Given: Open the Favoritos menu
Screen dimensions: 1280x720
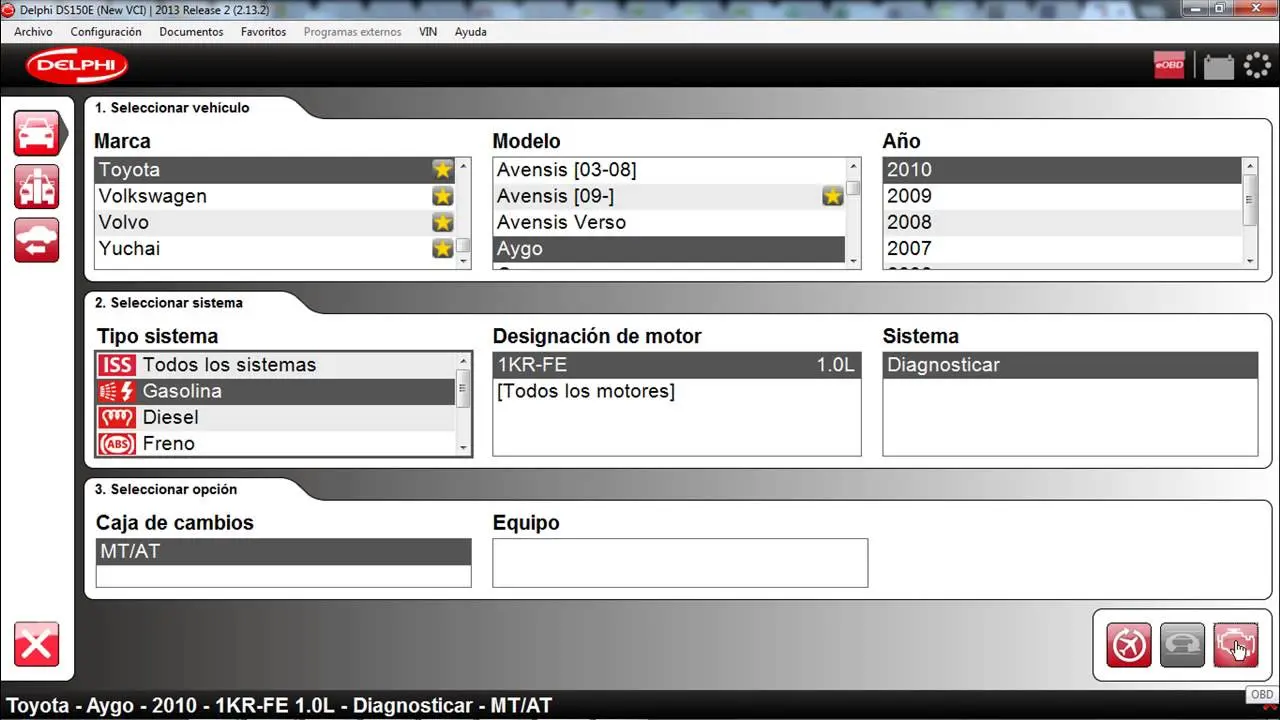Looking at the screenshot, I should click(263, 32).
